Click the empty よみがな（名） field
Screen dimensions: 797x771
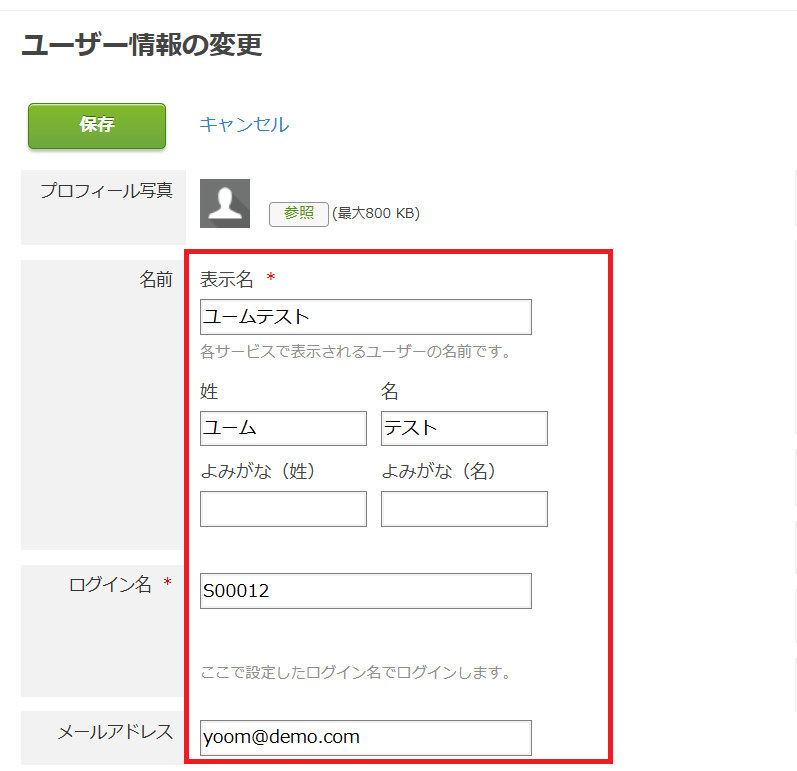464,508
